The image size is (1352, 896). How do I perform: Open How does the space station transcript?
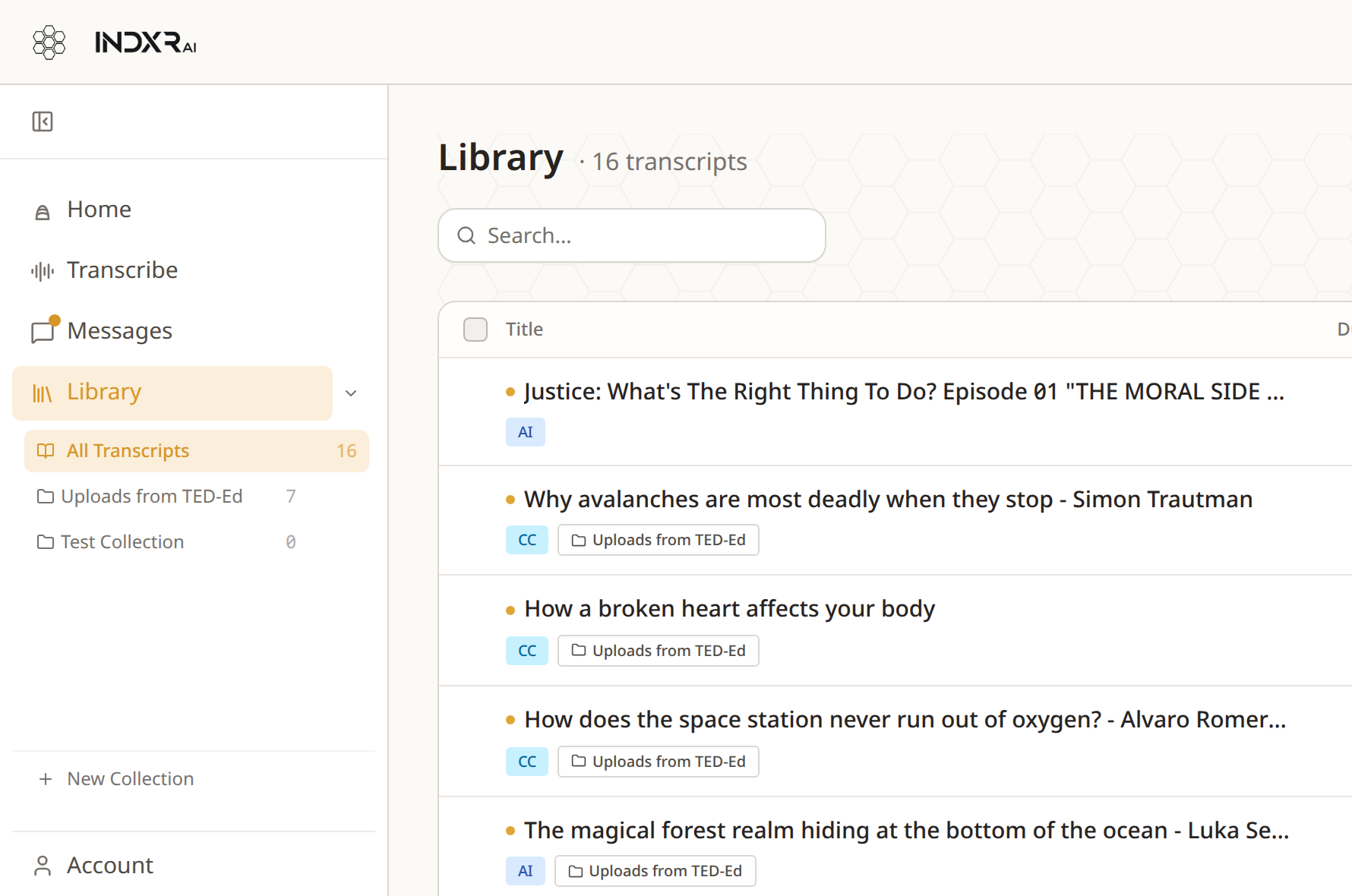click(x=905, y=720)
